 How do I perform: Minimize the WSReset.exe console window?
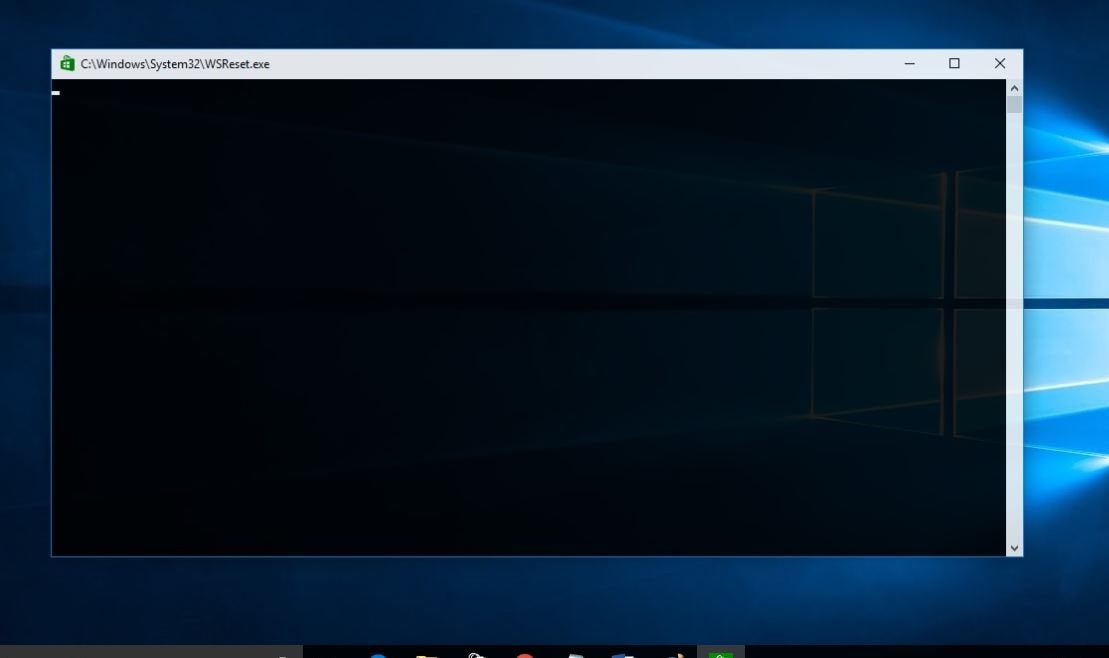909,64
